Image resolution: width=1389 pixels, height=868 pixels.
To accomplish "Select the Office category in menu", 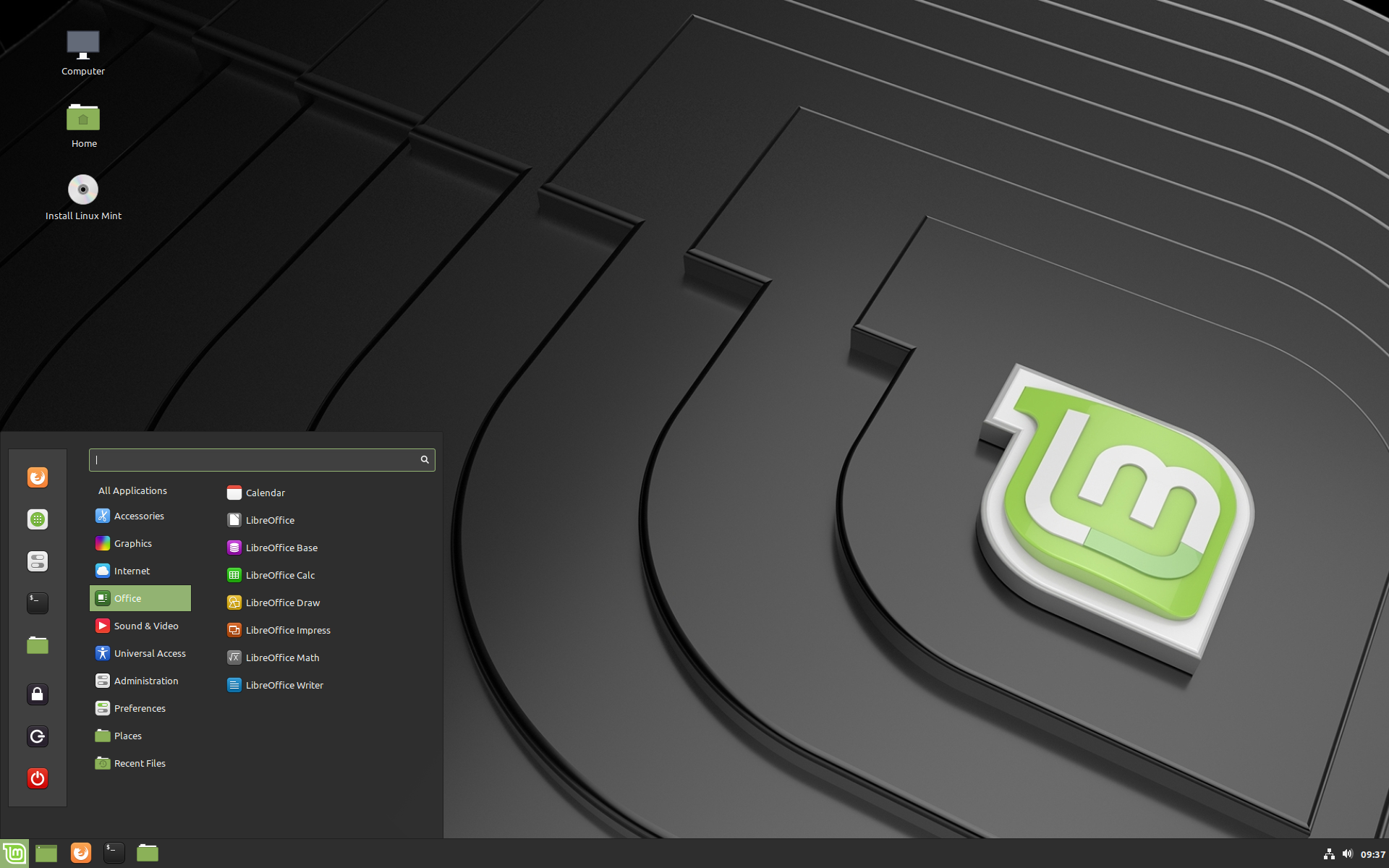I will click(x=139, y=597).
